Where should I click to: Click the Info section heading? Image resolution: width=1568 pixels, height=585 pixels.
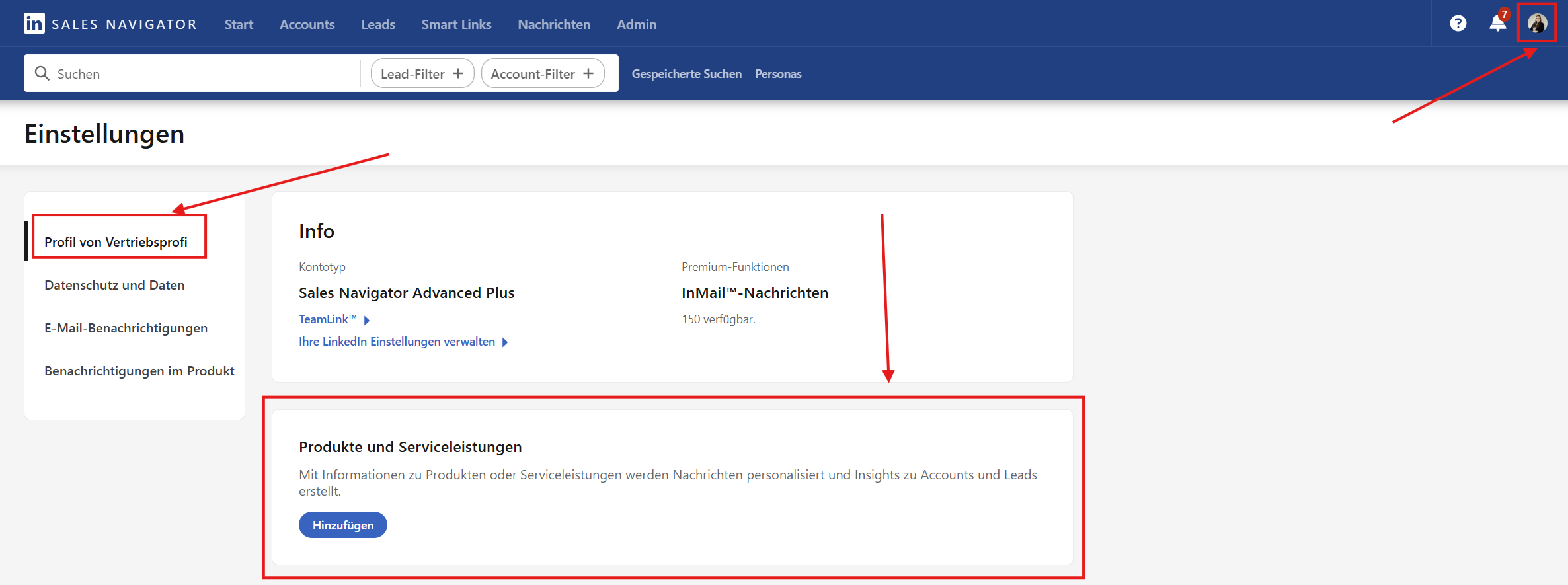[x=317, y=231]
